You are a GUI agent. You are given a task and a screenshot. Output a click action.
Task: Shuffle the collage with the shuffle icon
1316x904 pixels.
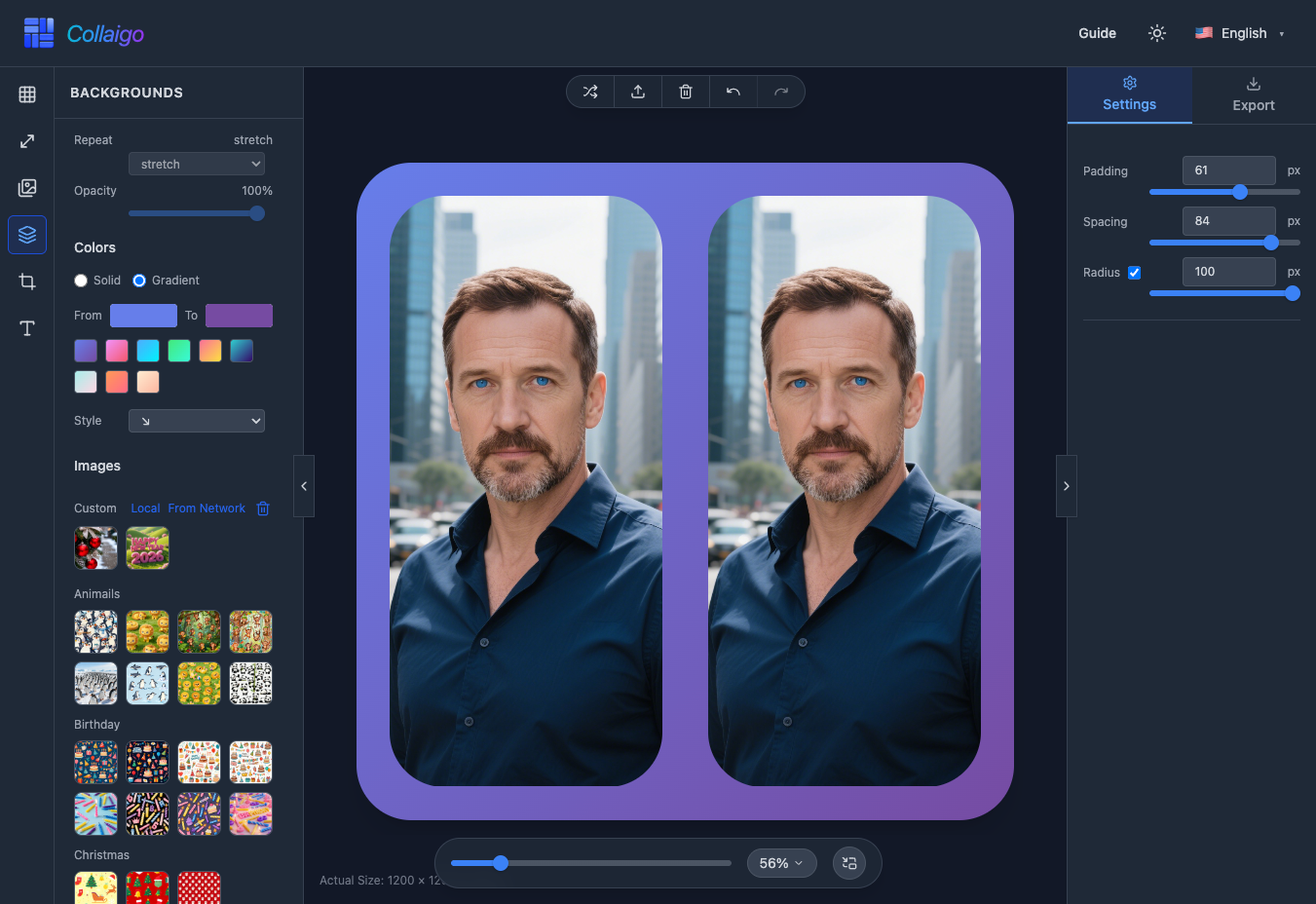click(590, 92)
